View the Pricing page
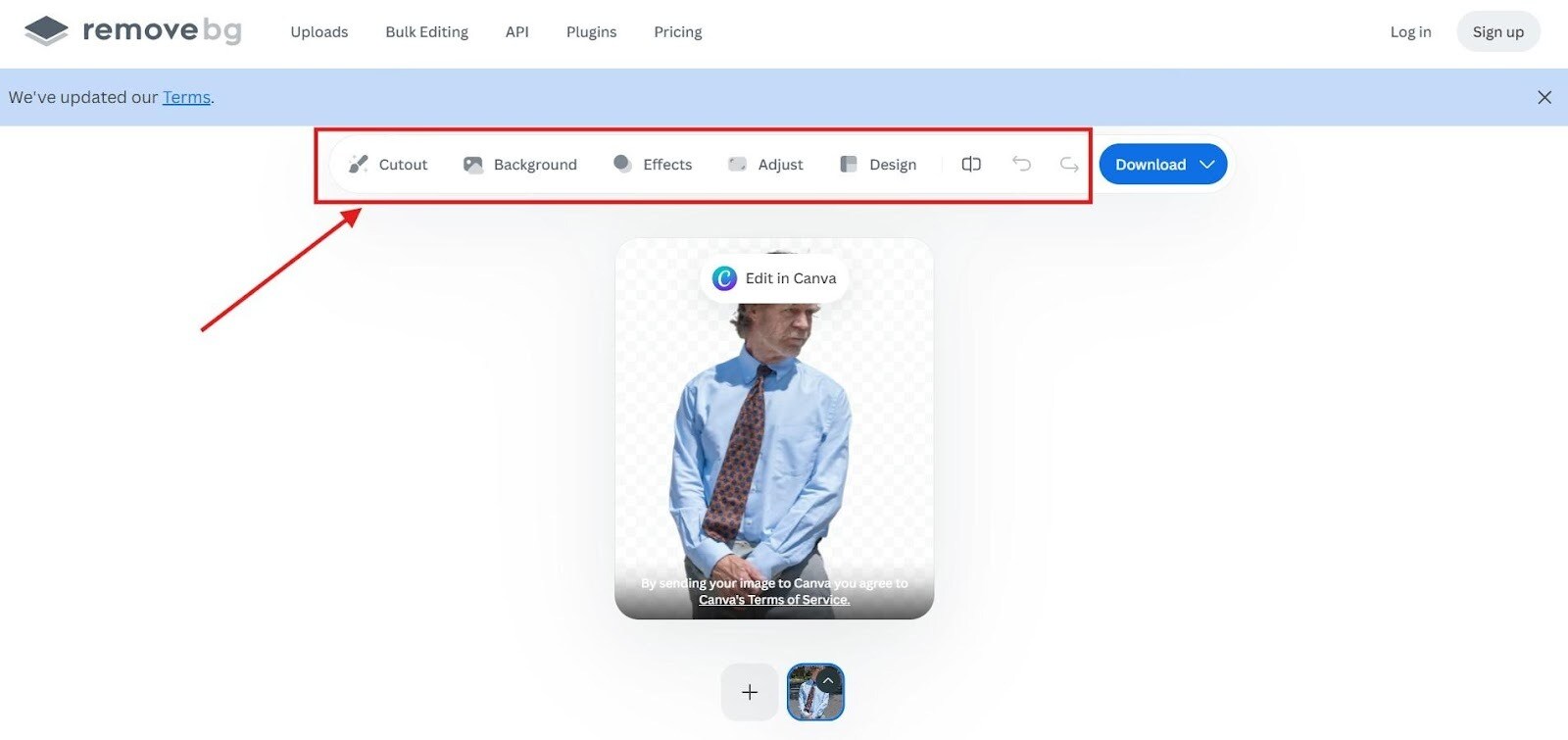 coord(678,32)
